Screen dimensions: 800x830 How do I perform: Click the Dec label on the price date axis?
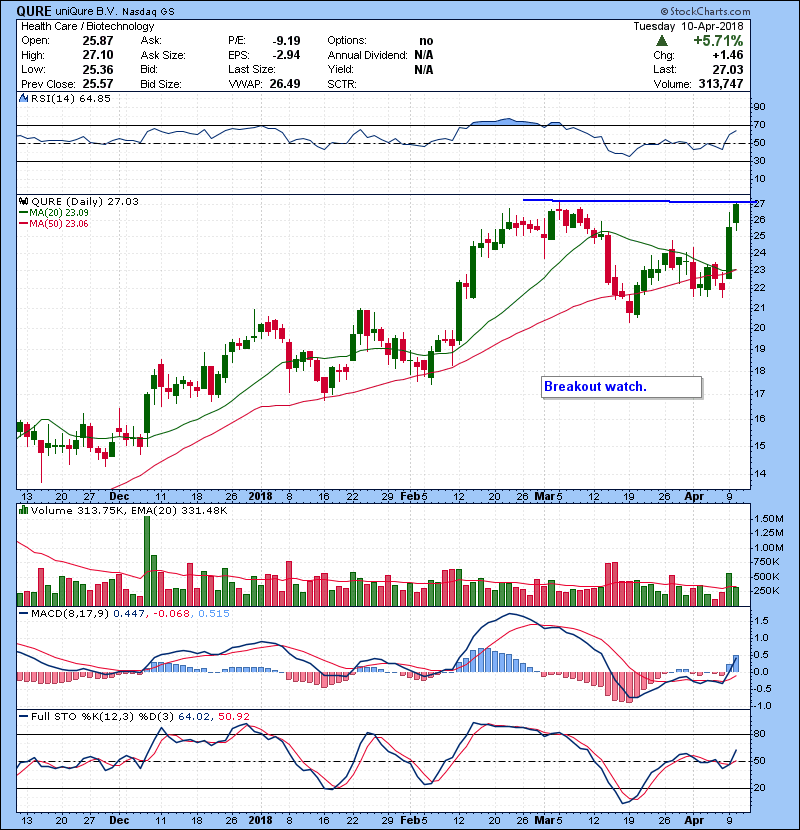119,497
